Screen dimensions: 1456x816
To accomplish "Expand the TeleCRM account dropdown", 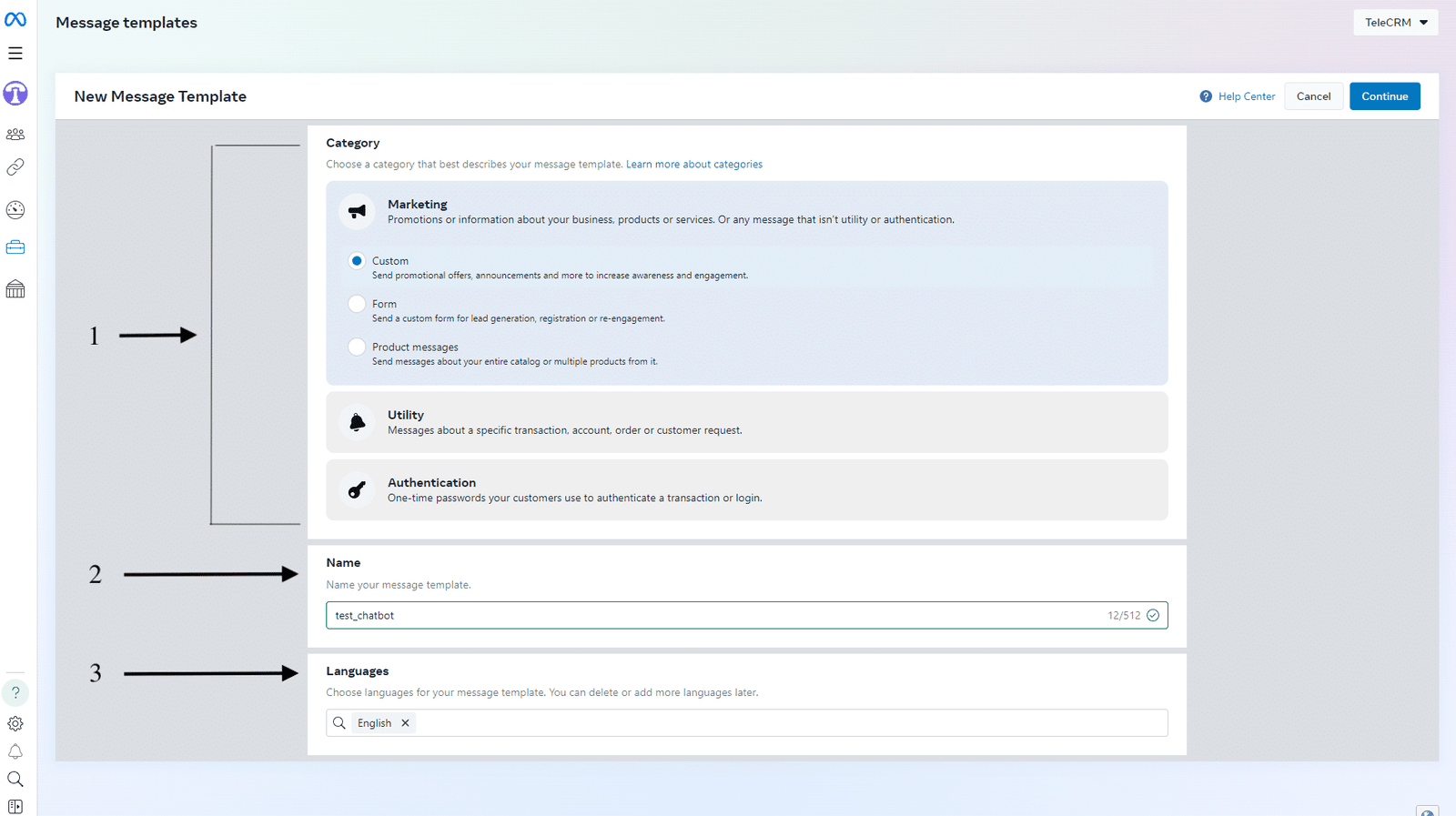I will [x=1395, y=23].
